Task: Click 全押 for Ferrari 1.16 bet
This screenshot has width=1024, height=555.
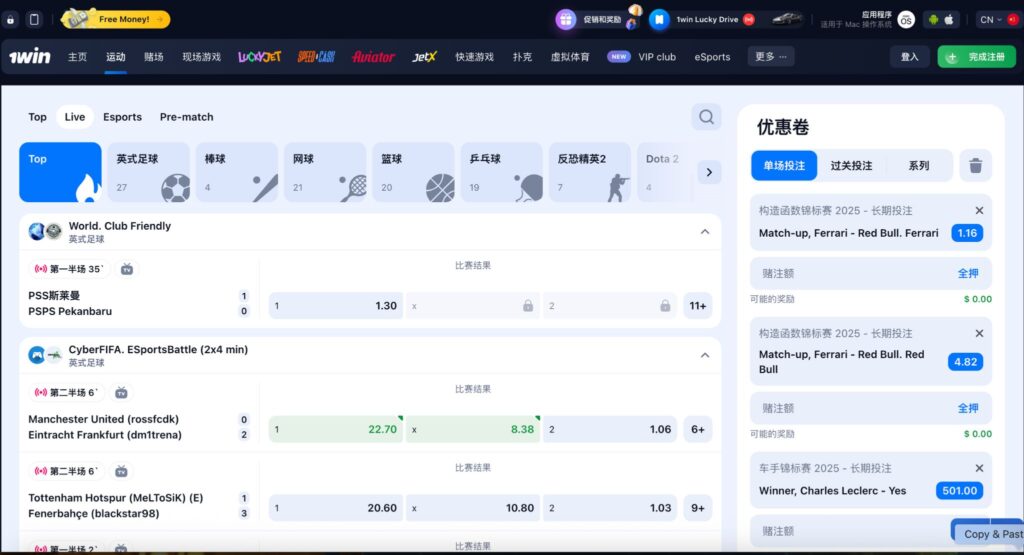Action: (x=968, y=274)
